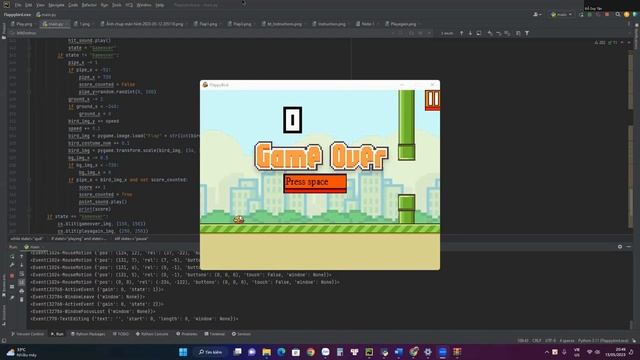640x360 pixels.
Task: Click the wrench settings icon in Run panel
Action: (12, 265)
